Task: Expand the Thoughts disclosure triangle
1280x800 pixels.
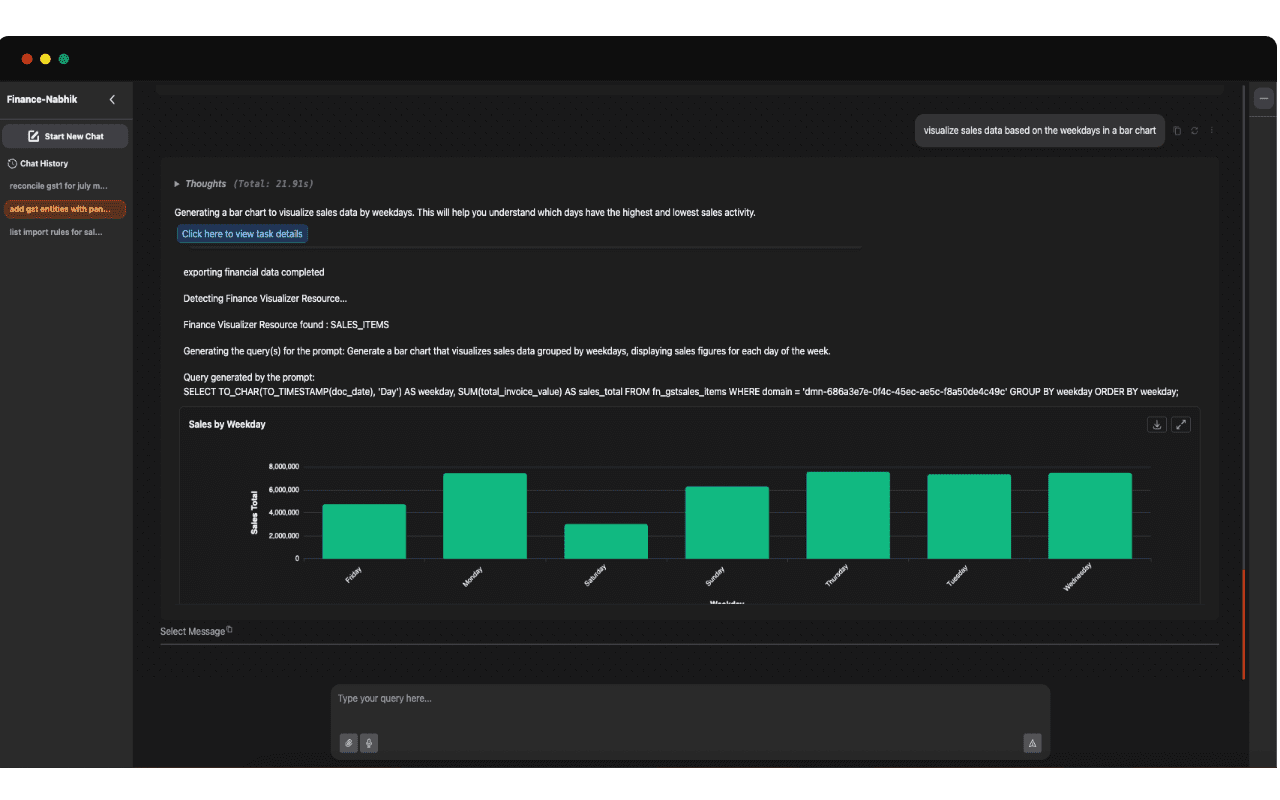Action: 177,184
